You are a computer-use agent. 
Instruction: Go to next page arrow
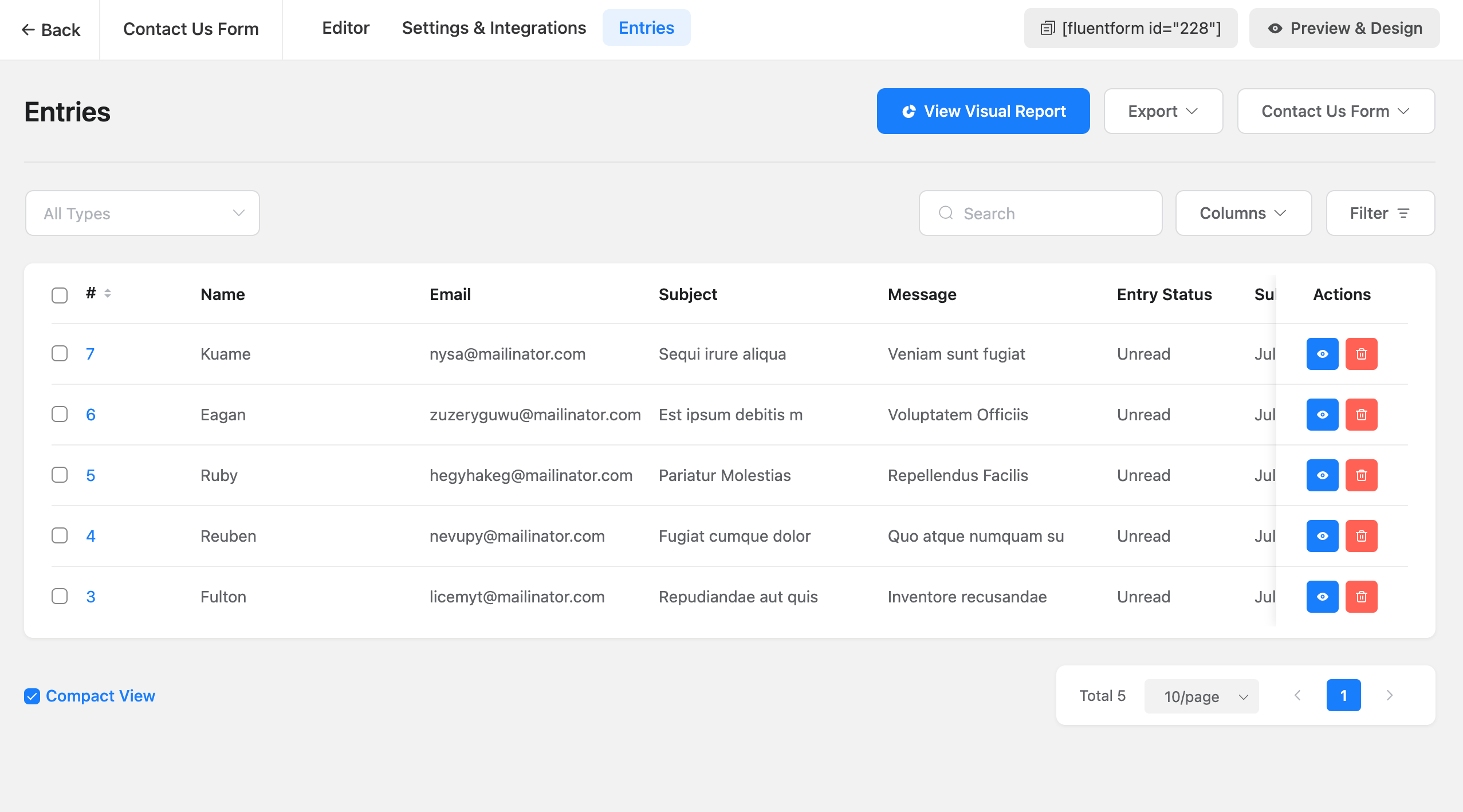click(1389, 695)
